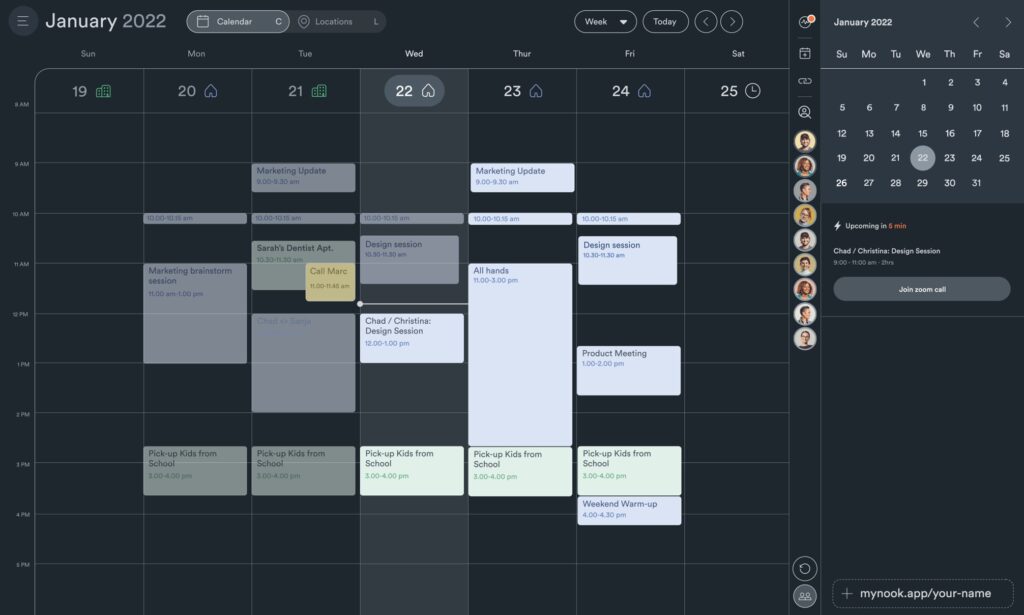Click the Join zoom call button

[921, 289]
